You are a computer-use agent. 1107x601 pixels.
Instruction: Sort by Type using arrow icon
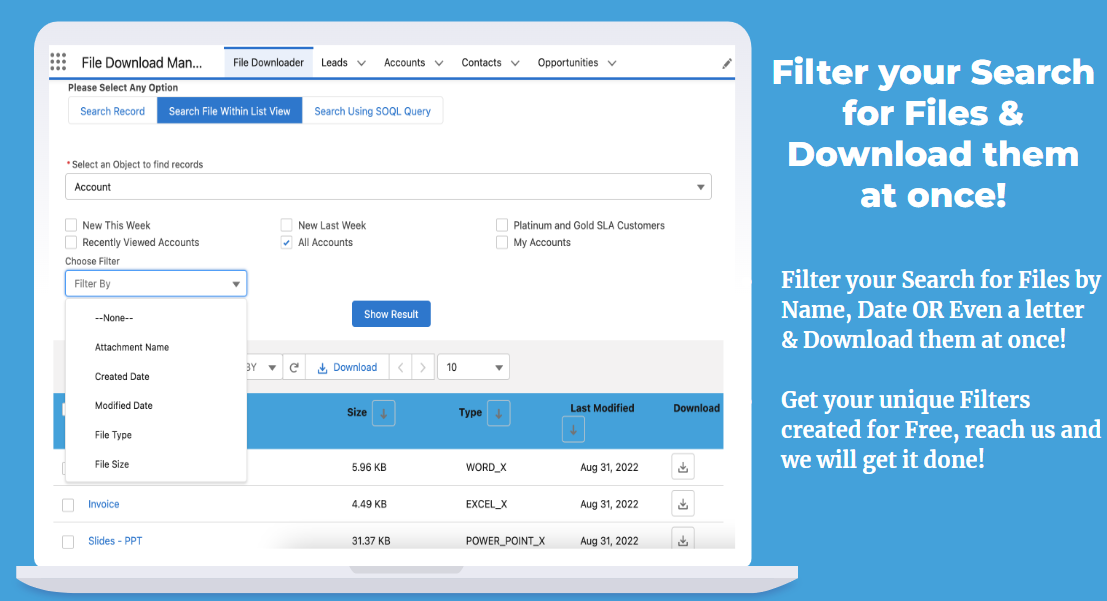[498, 412]
